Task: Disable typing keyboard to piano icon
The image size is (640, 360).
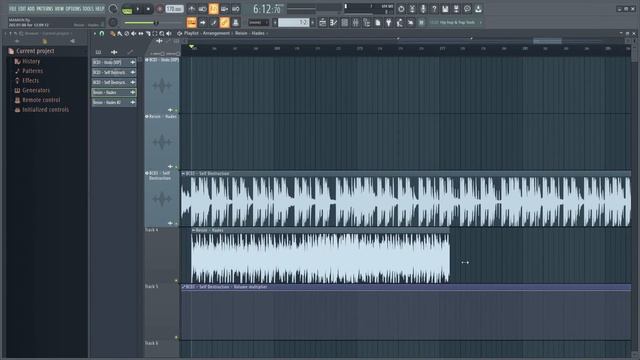Action: click(x=191, y=22)
